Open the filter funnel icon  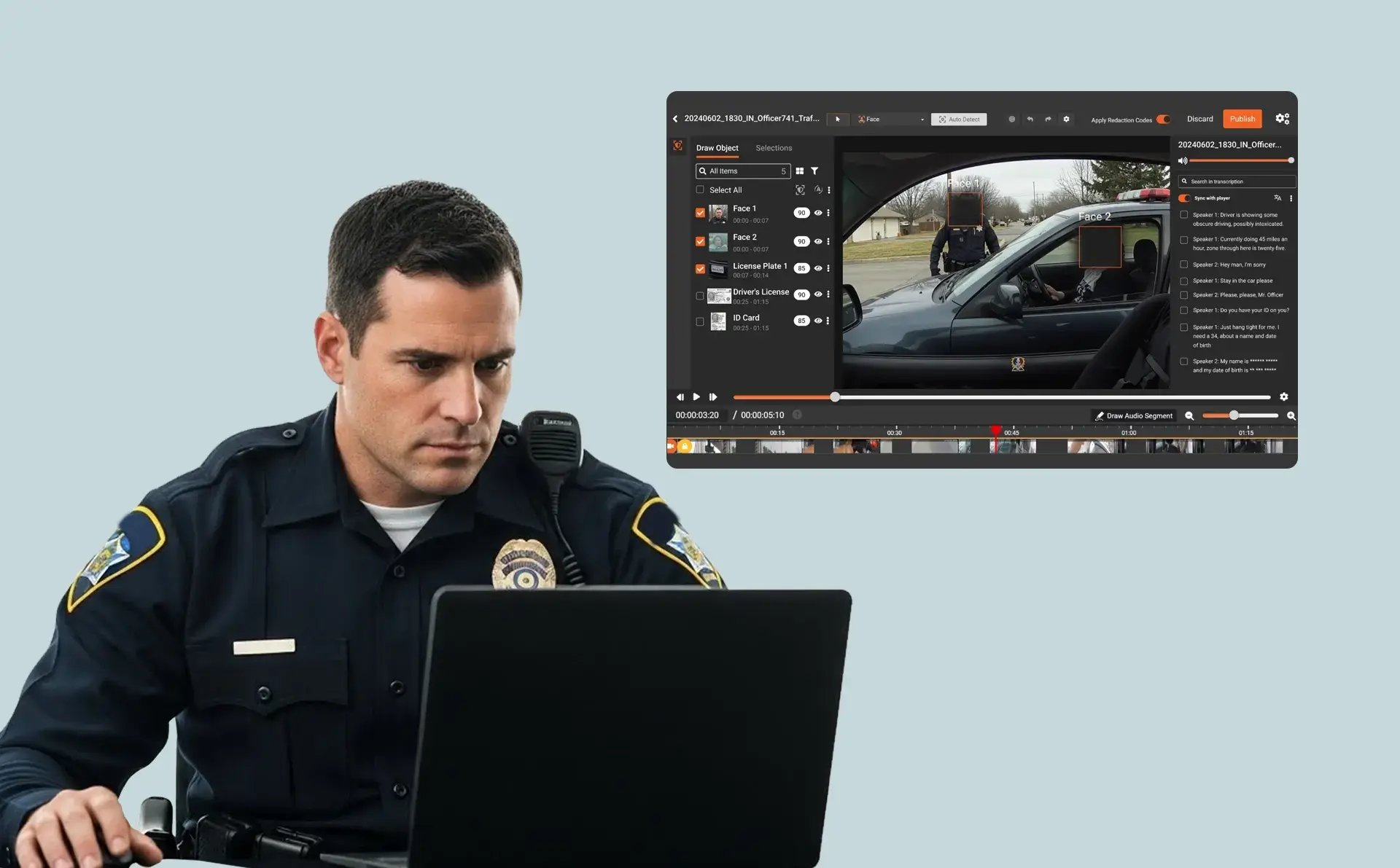coord(814,171)
